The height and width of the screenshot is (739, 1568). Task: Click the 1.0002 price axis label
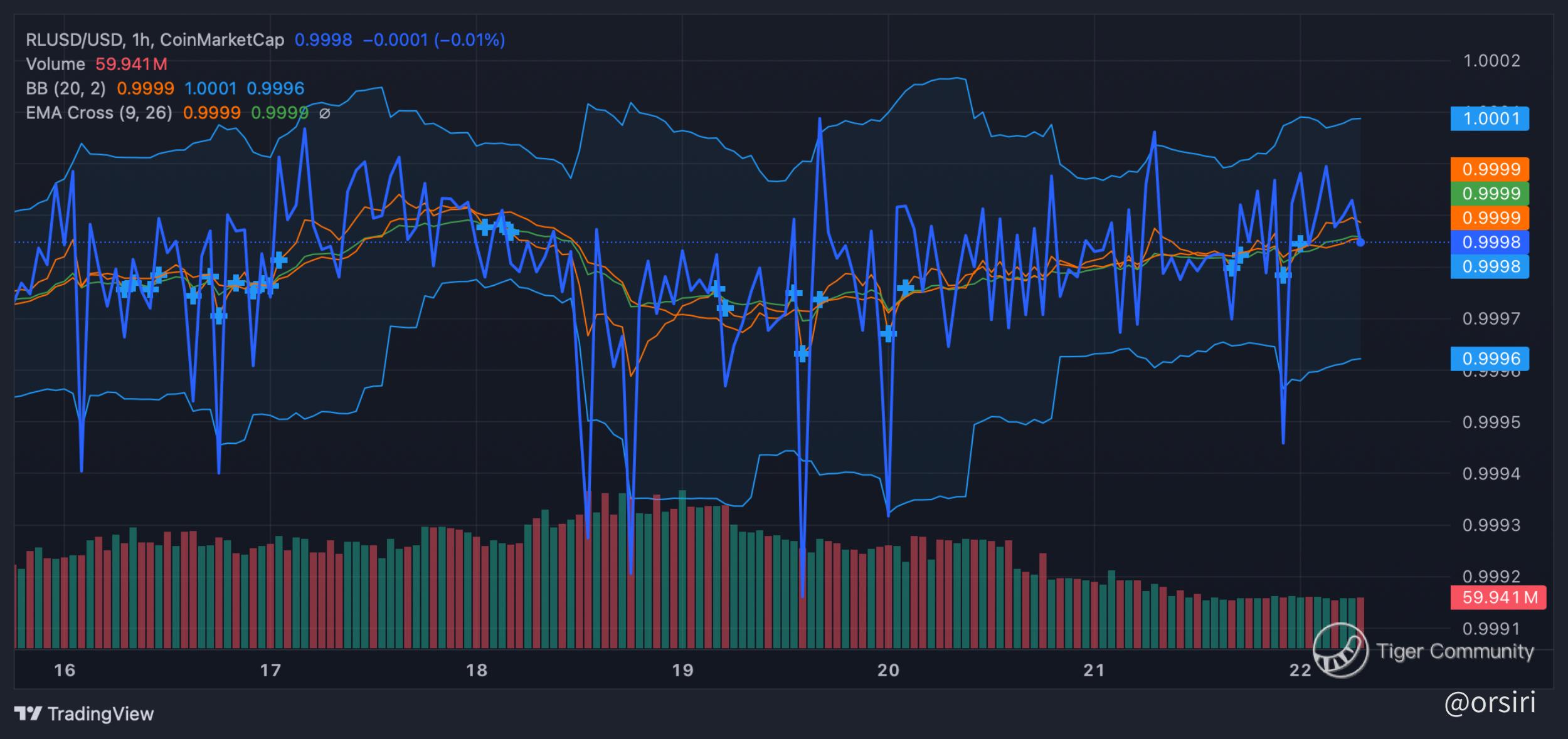(1491, 61)
